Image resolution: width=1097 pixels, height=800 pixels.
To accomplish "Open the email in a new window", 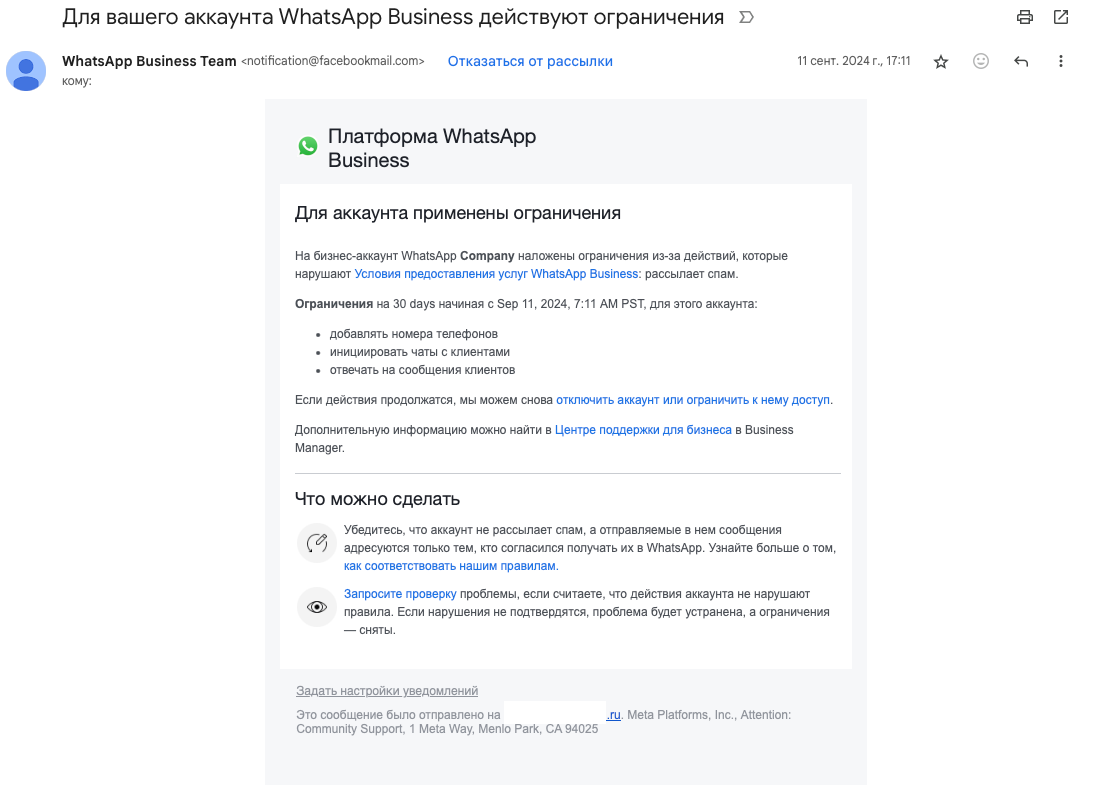I will pyautogui.click(x=1060, y=17).
